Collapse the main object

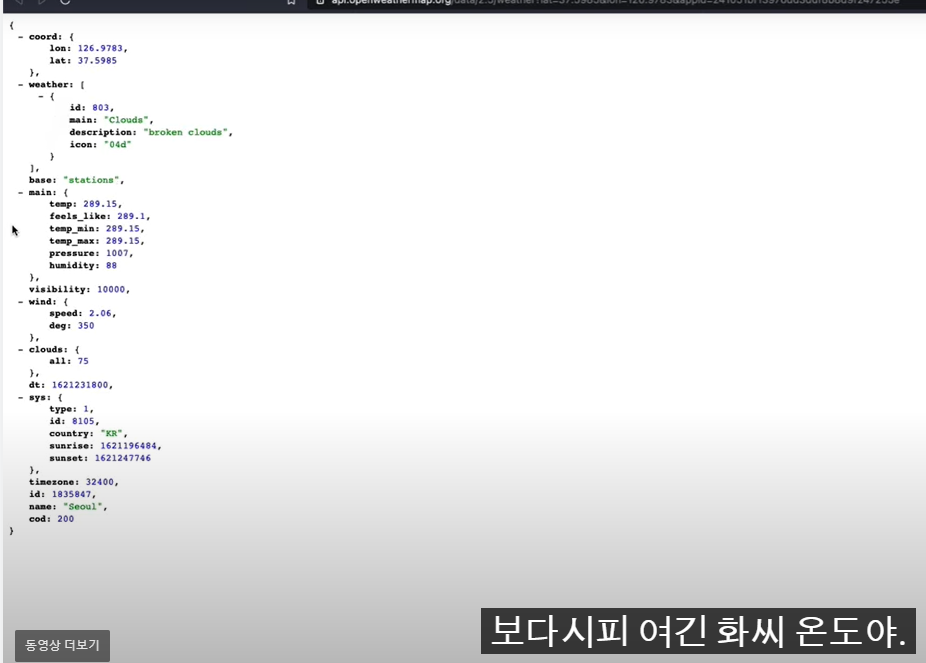coord(21,192)
